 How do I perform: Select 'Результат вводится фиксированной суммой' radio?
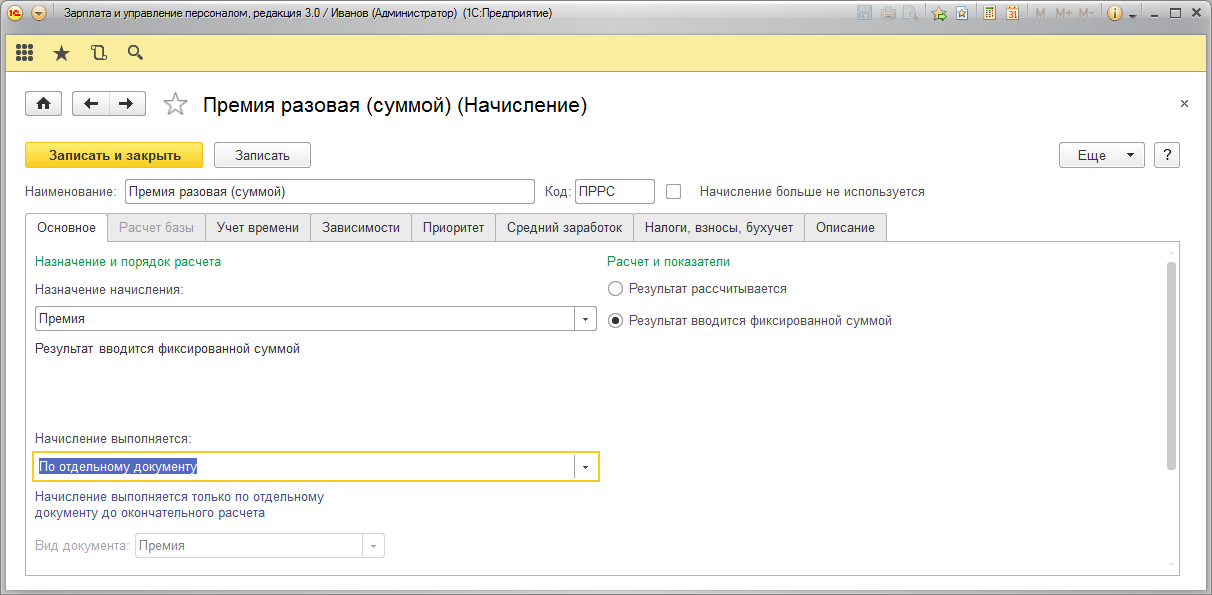pos(616,321)
